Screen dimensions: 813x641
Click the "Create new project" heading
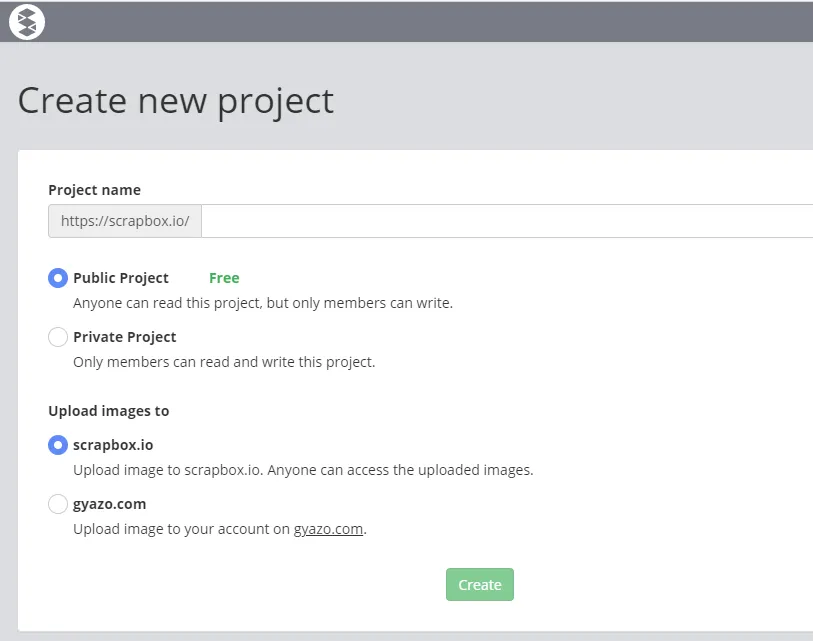[x=176, y=101]
